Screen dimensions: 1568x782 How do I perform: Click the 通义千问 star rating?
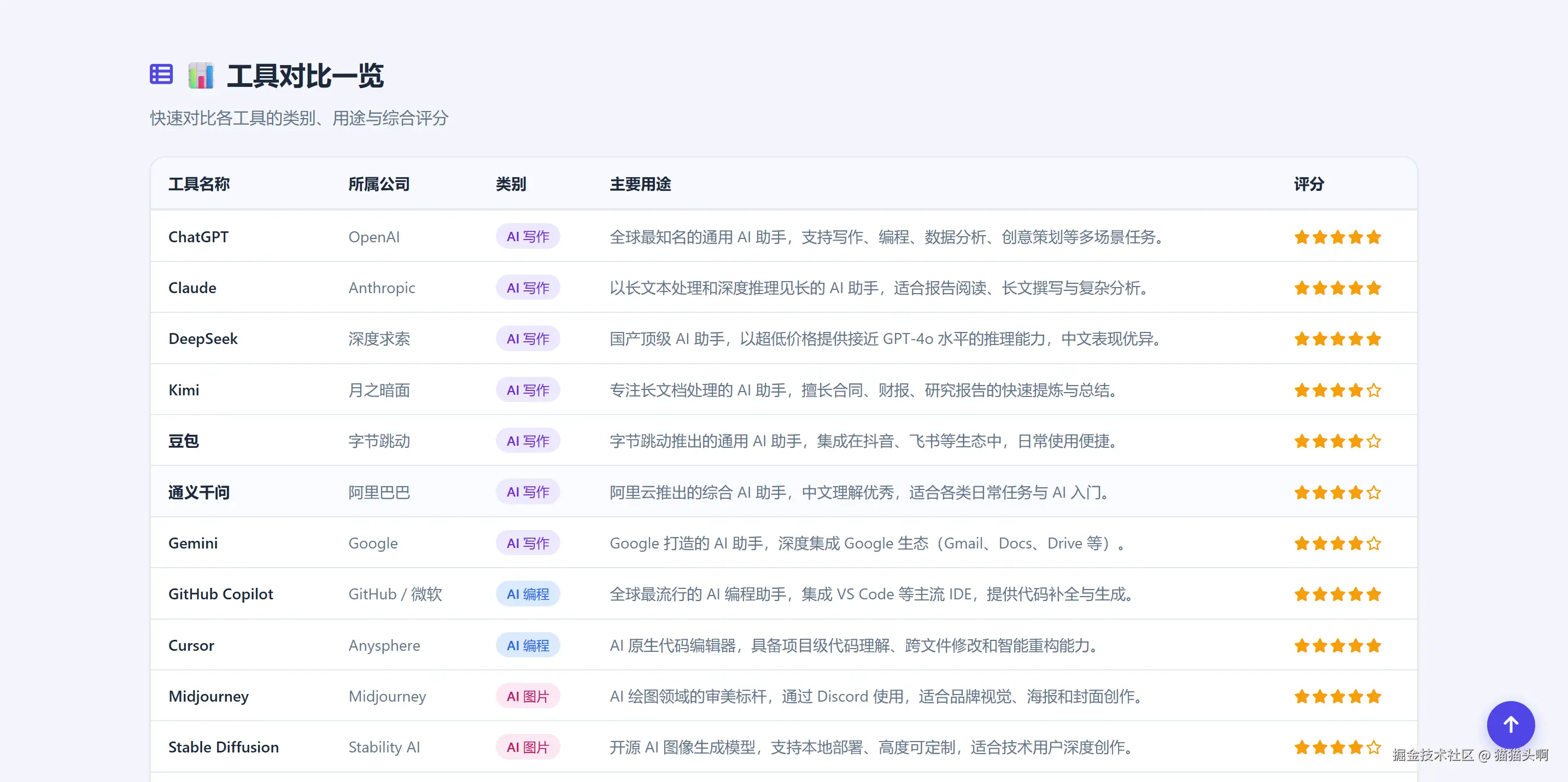[x=1337, y=492]
